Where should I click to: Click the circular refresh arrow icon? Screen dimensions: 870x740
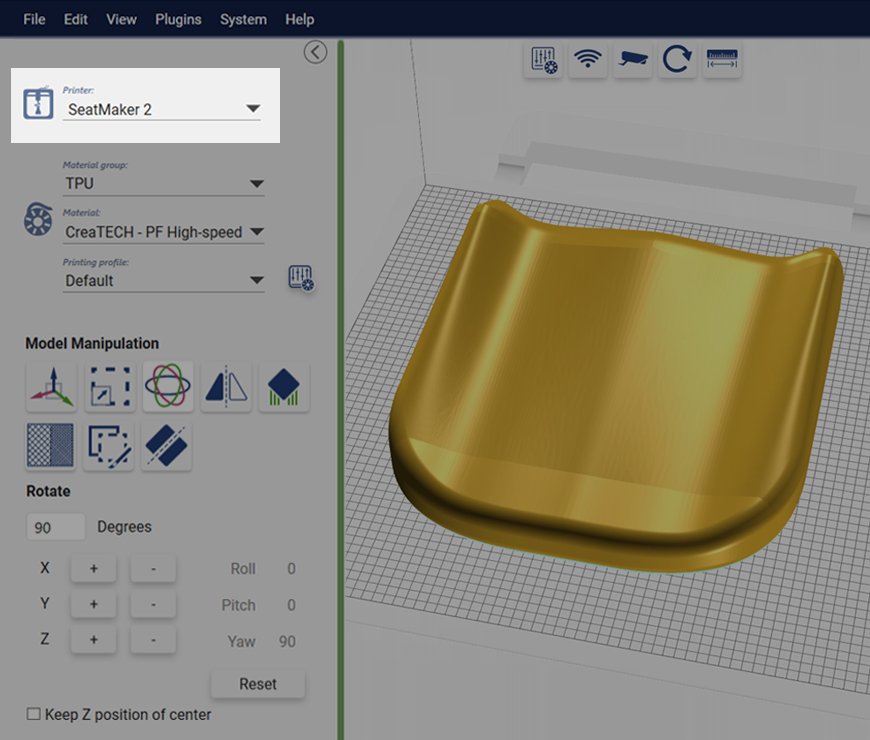(677, 59)
